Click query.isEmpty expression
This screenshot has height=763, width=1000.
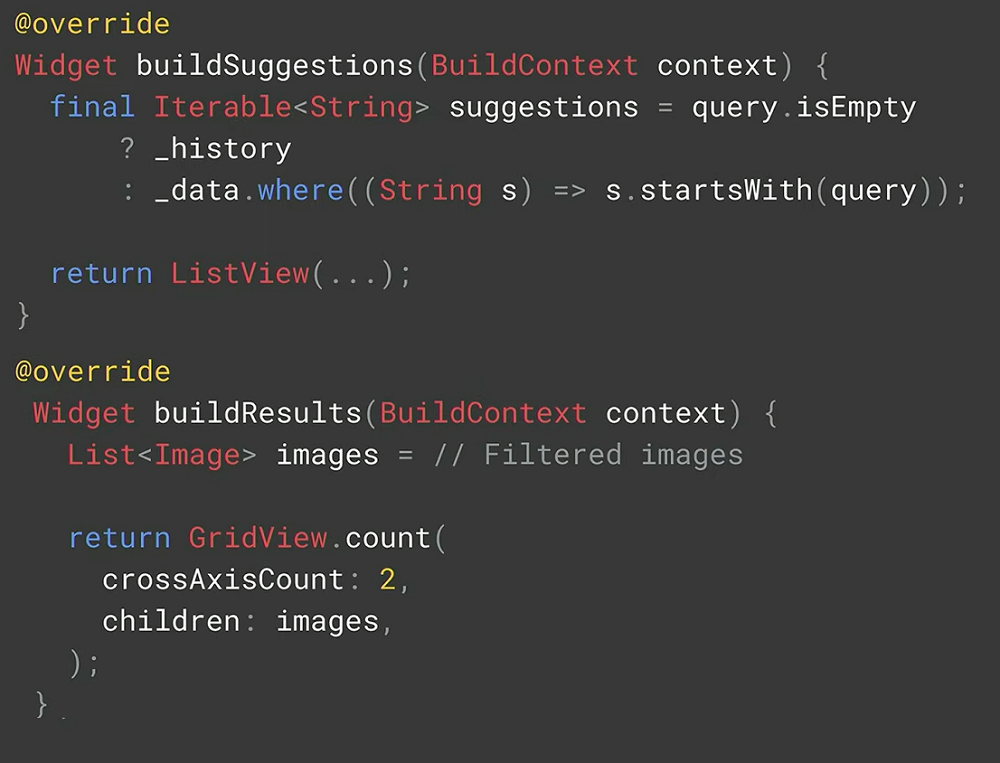point(804,107)
